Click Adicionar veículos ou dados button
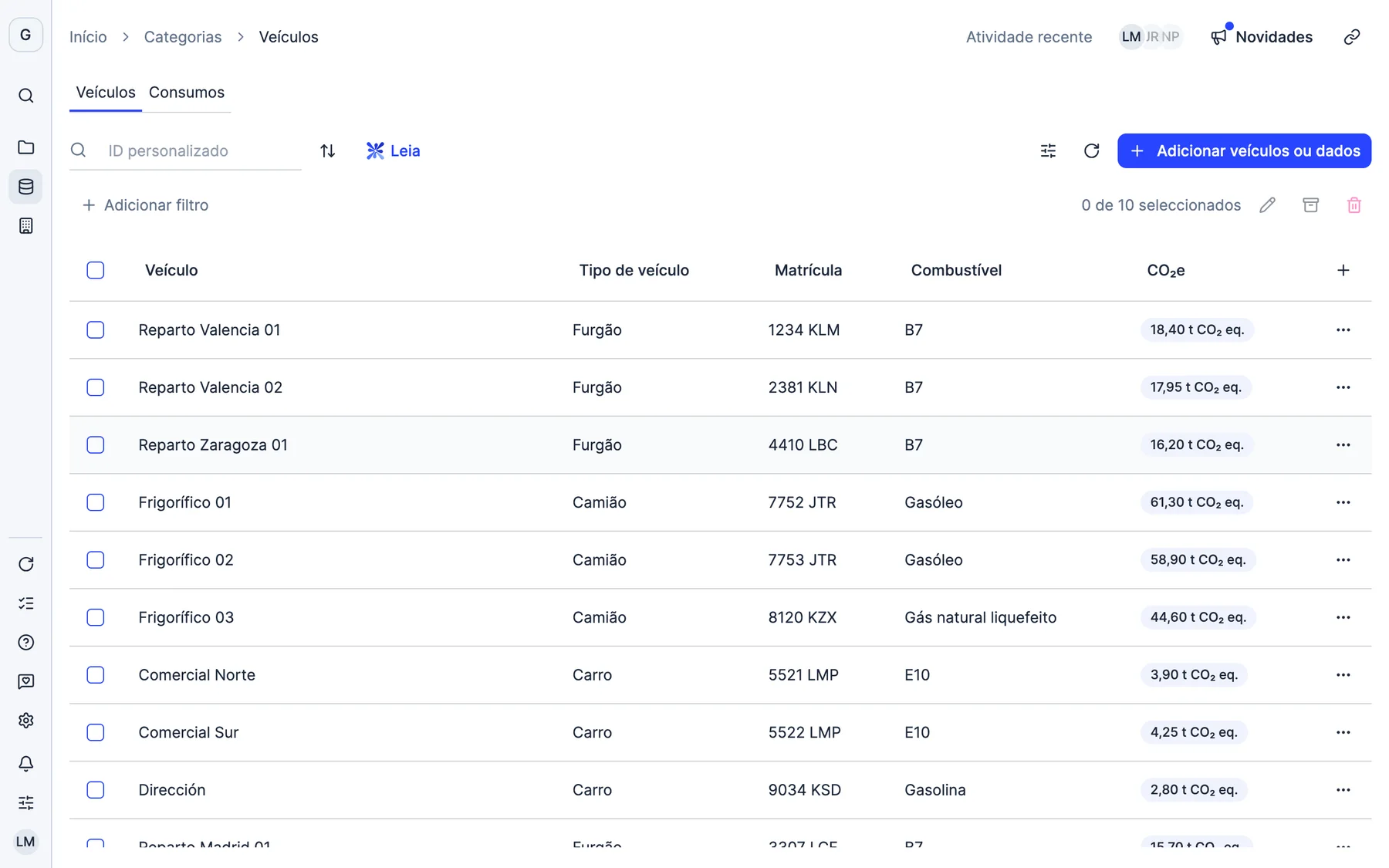The image size is (1389, 868). (1244, 150)
